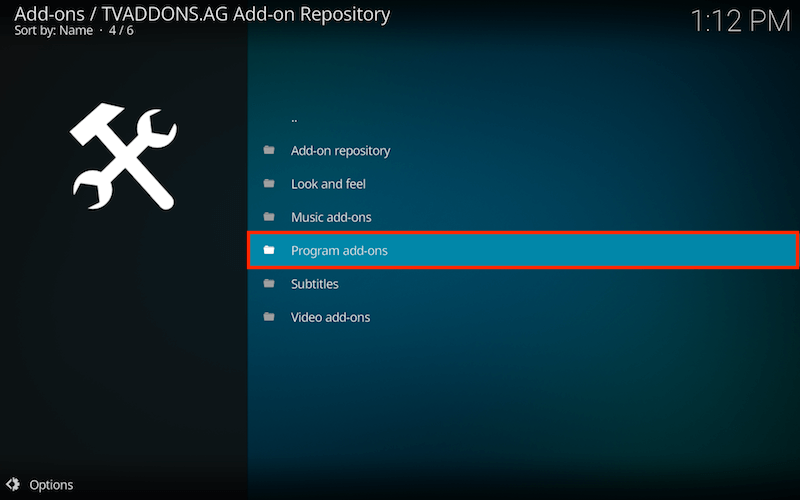Open the Subtitles category
The height and width of the screenshot is (500, 800).
(523, 284)
